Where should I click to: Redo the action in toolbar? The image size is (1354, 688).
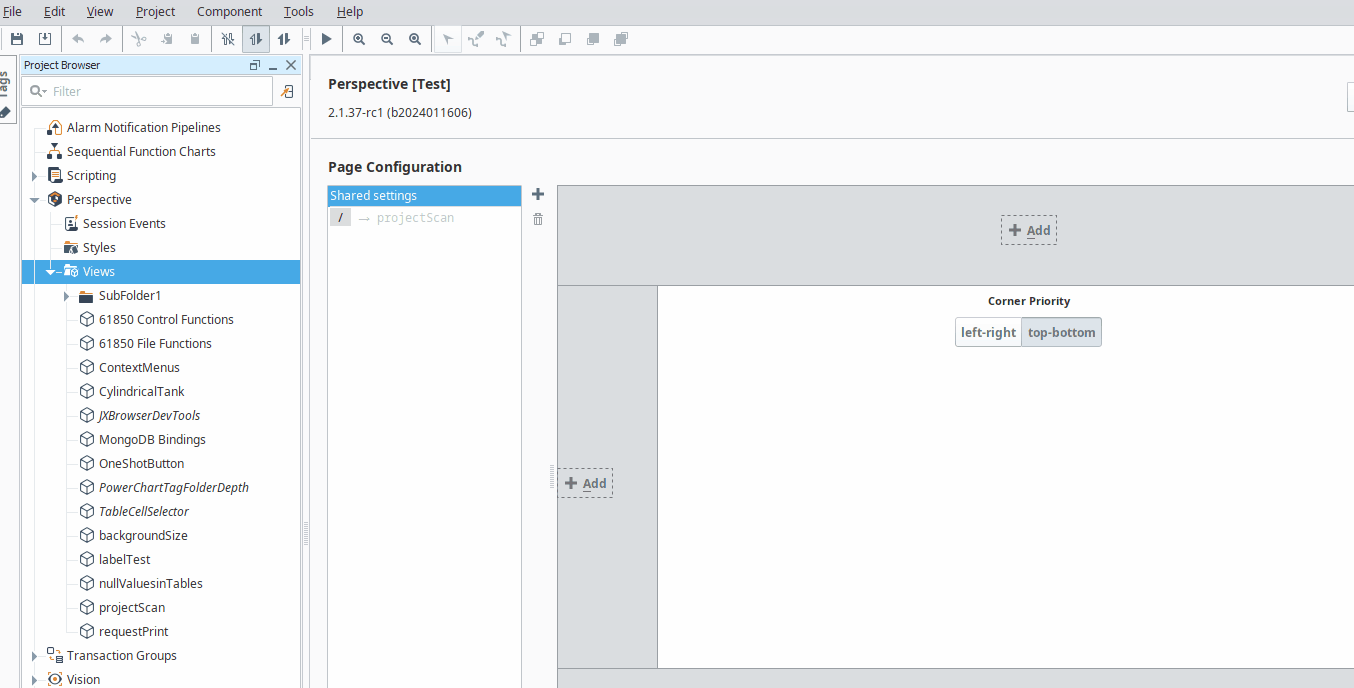pos(105,39)
